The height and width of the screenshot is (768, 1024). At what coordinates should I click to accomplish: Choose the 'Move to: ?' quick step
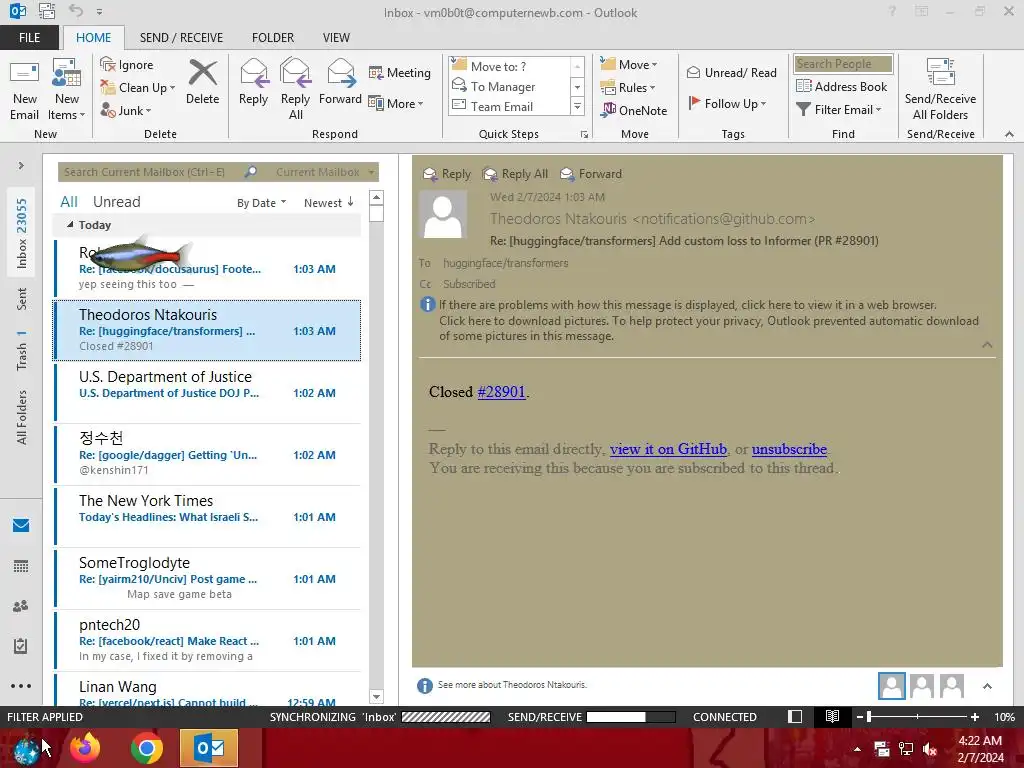pyautogui.click(x=510, y=66)
